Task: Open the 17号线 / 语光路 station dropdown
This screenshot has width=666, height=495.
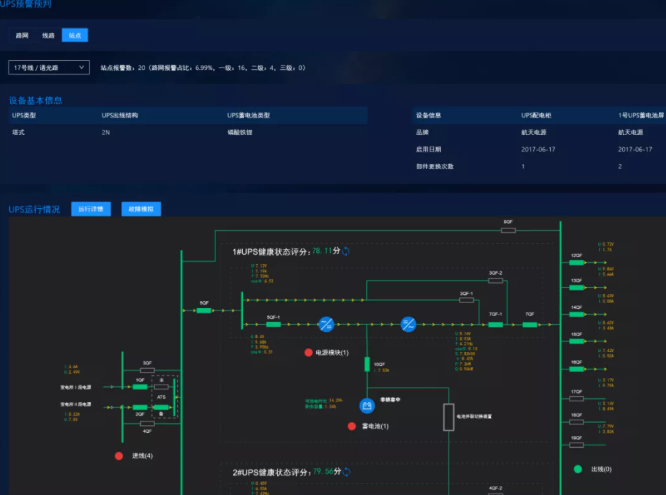Action: click(49, 67)
